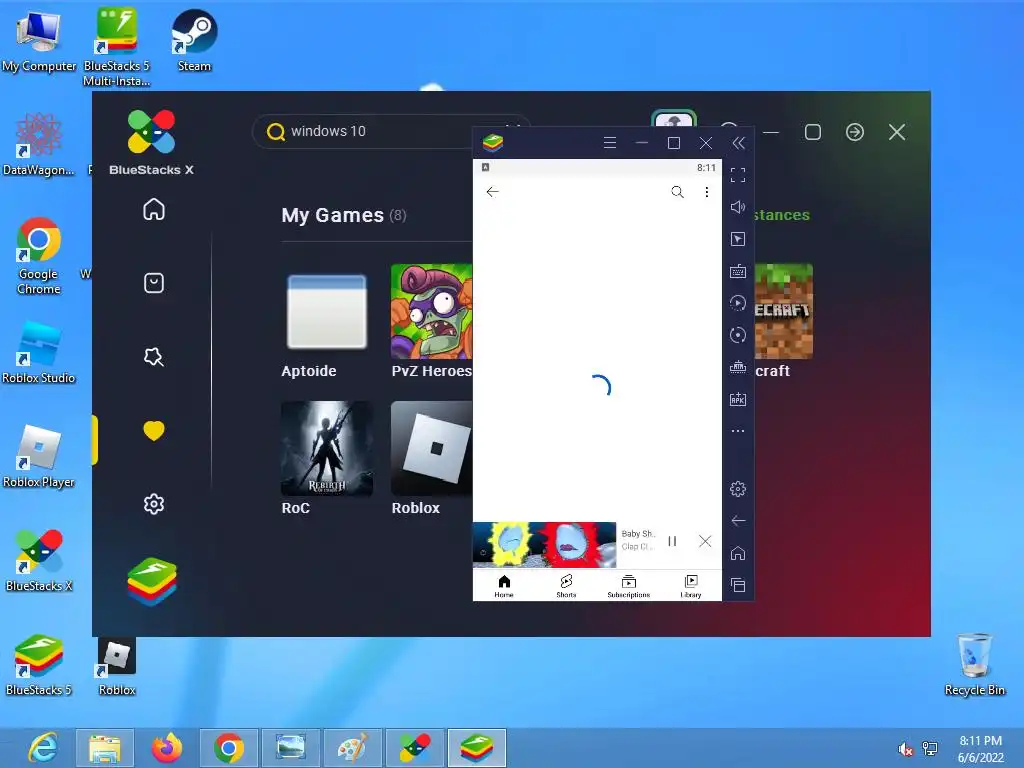Open Google Chrome desktop shortcut
This screenshot has width=1024, height=768.
(x=39, y=256)
